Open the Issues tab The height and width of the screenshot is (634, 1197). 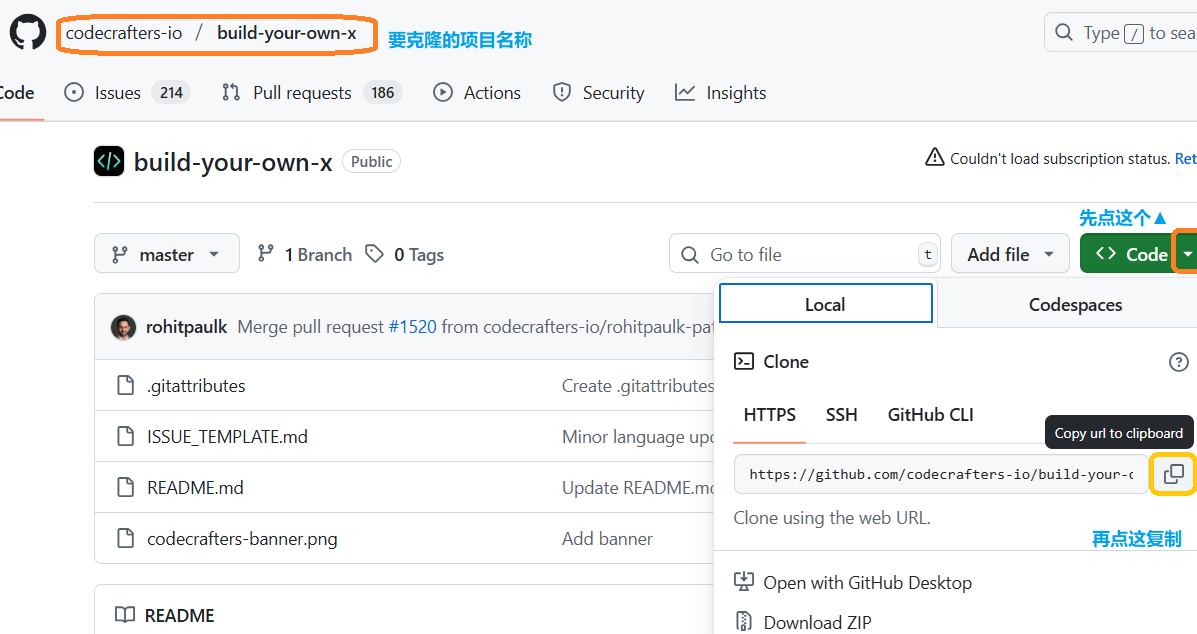pos(127,93)
